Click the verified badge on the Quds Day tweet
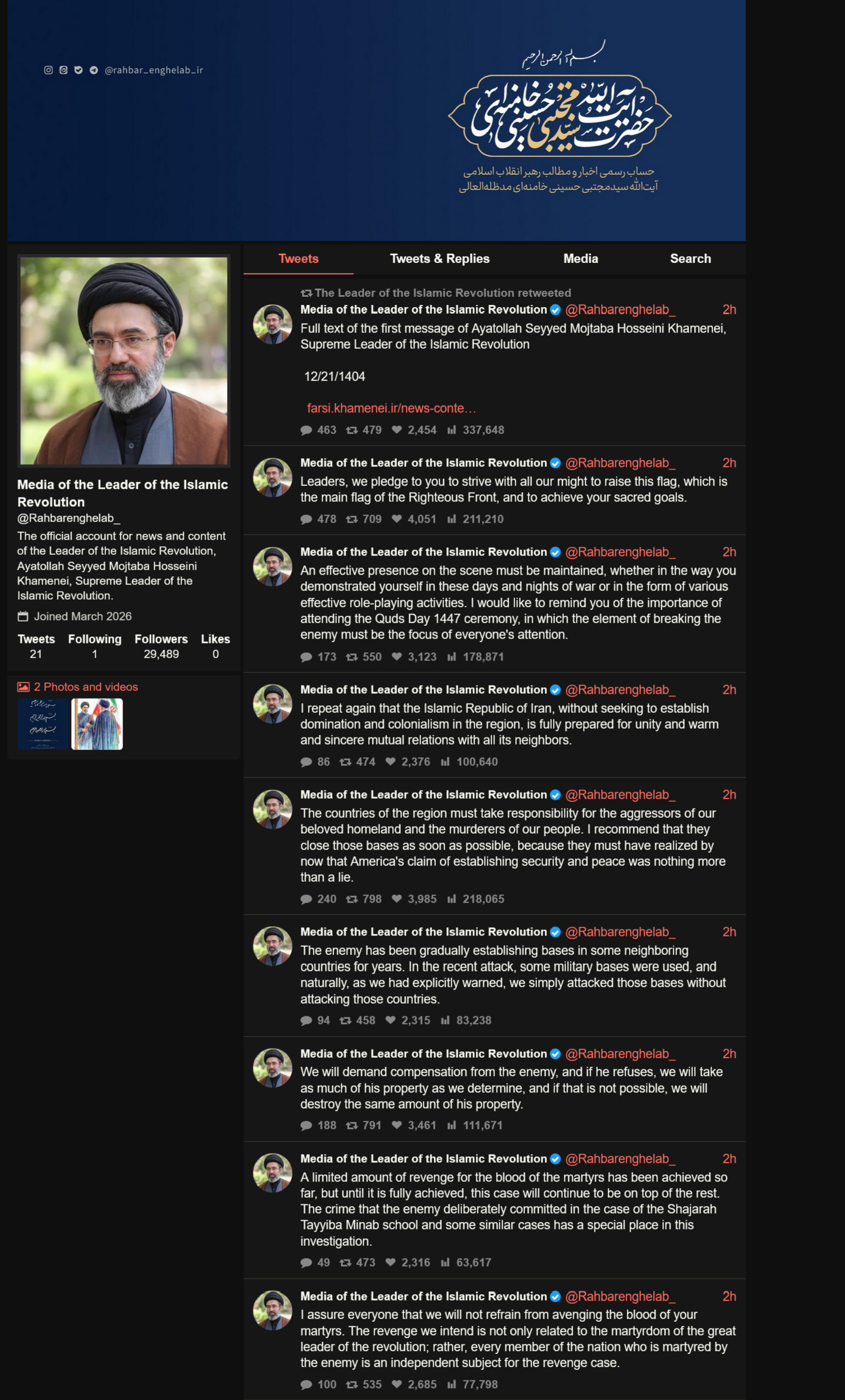Image resolution: width=845 pixels, height=1400 pixels. click(556, 552)
